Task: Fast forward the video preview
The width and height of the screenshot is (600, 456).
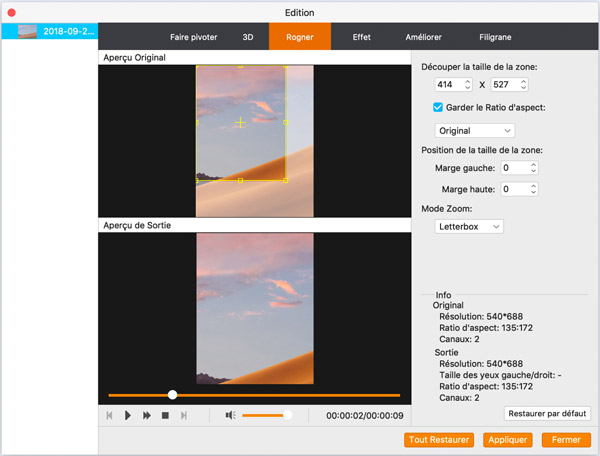Action: click(147, 415)
